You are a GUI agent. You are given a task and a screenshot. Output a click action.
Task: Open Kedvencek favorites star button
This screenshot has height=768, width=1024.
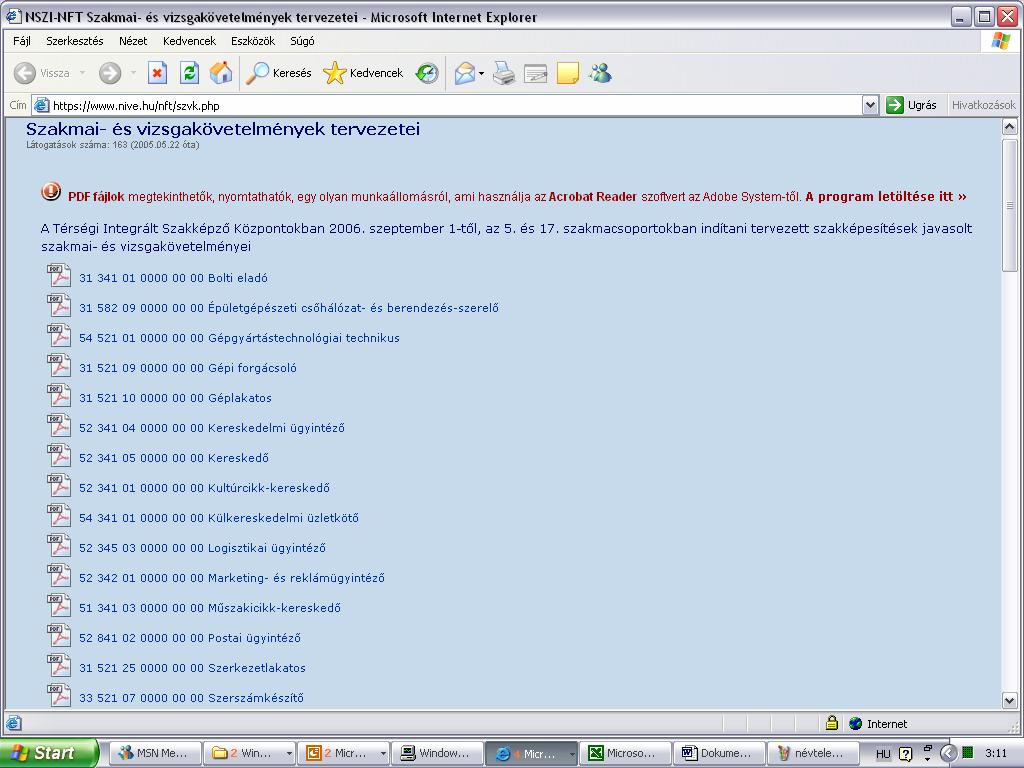(363, 73)
